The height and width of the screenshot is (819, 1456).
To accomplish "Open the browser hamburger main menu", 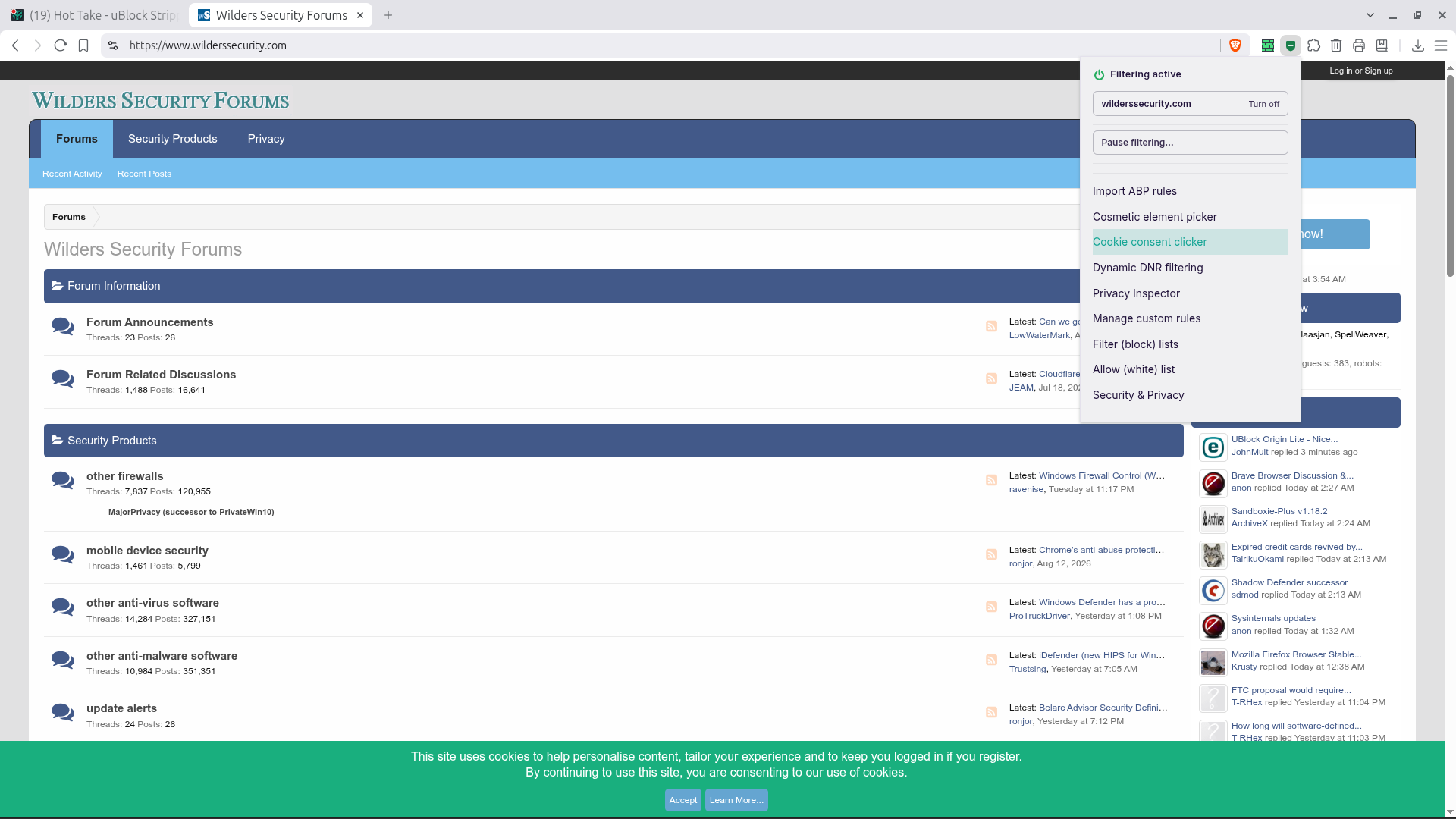I will point(1441,45).
